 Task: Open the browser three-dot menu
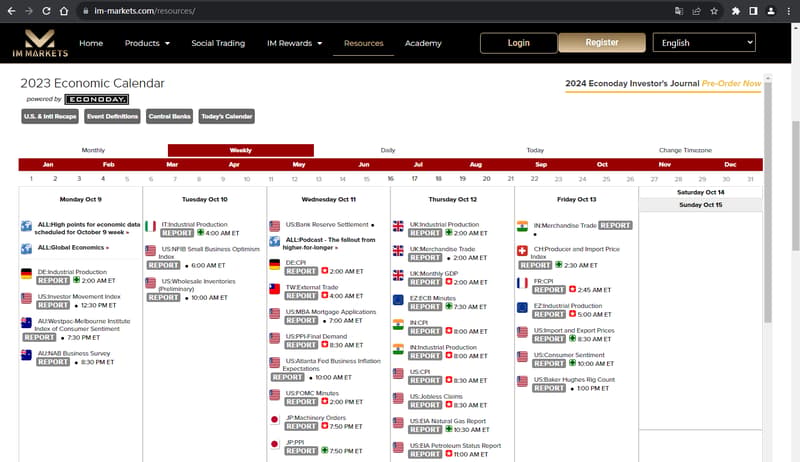[x=789, y=11]
